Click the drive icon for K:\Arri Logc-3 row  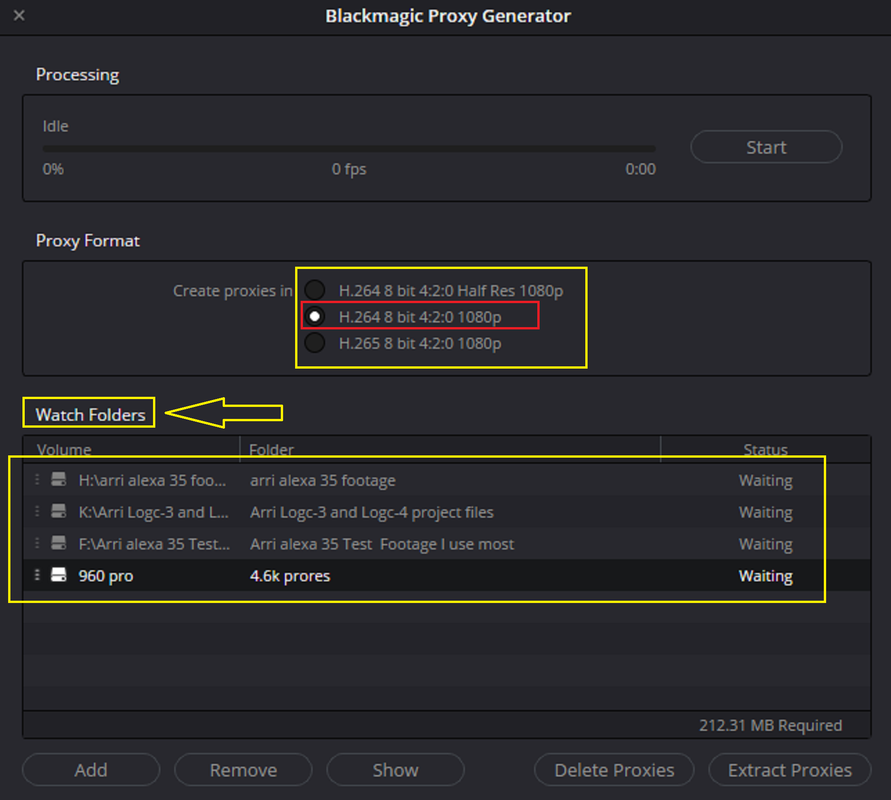pyautogui.click(x=59, y=511)
